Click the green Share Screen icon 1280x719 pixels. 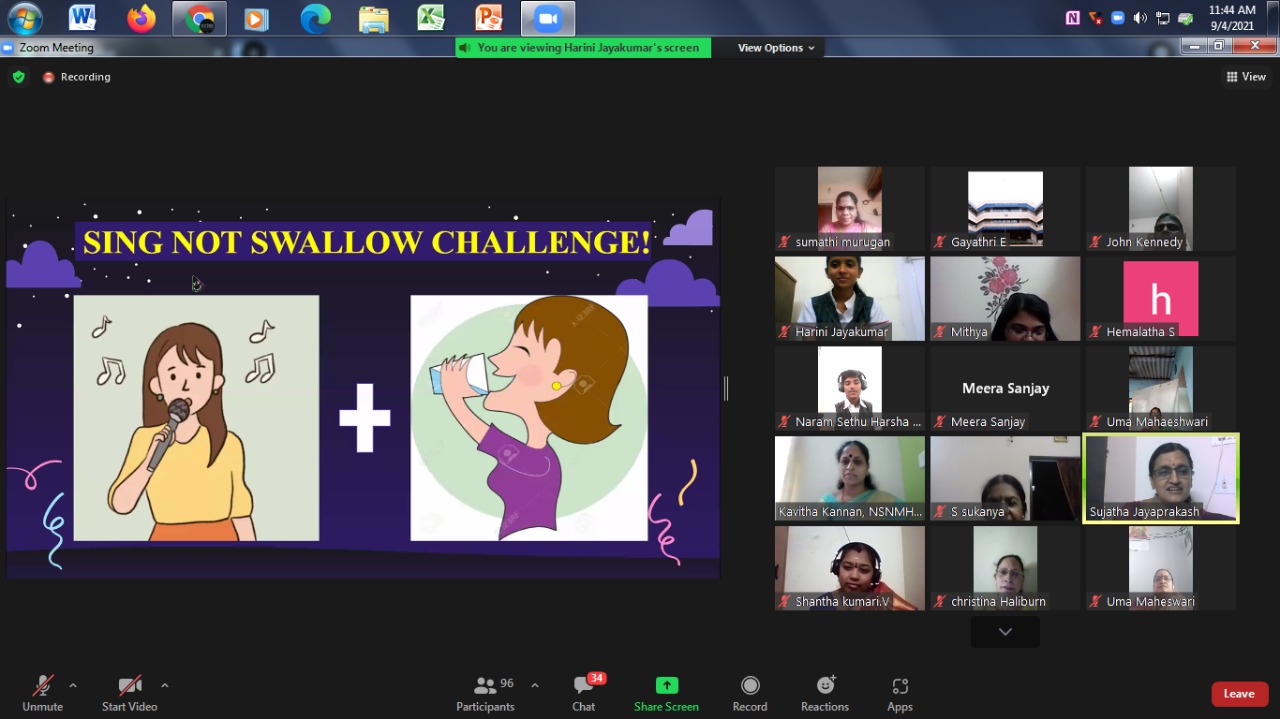tap(666, 686)
